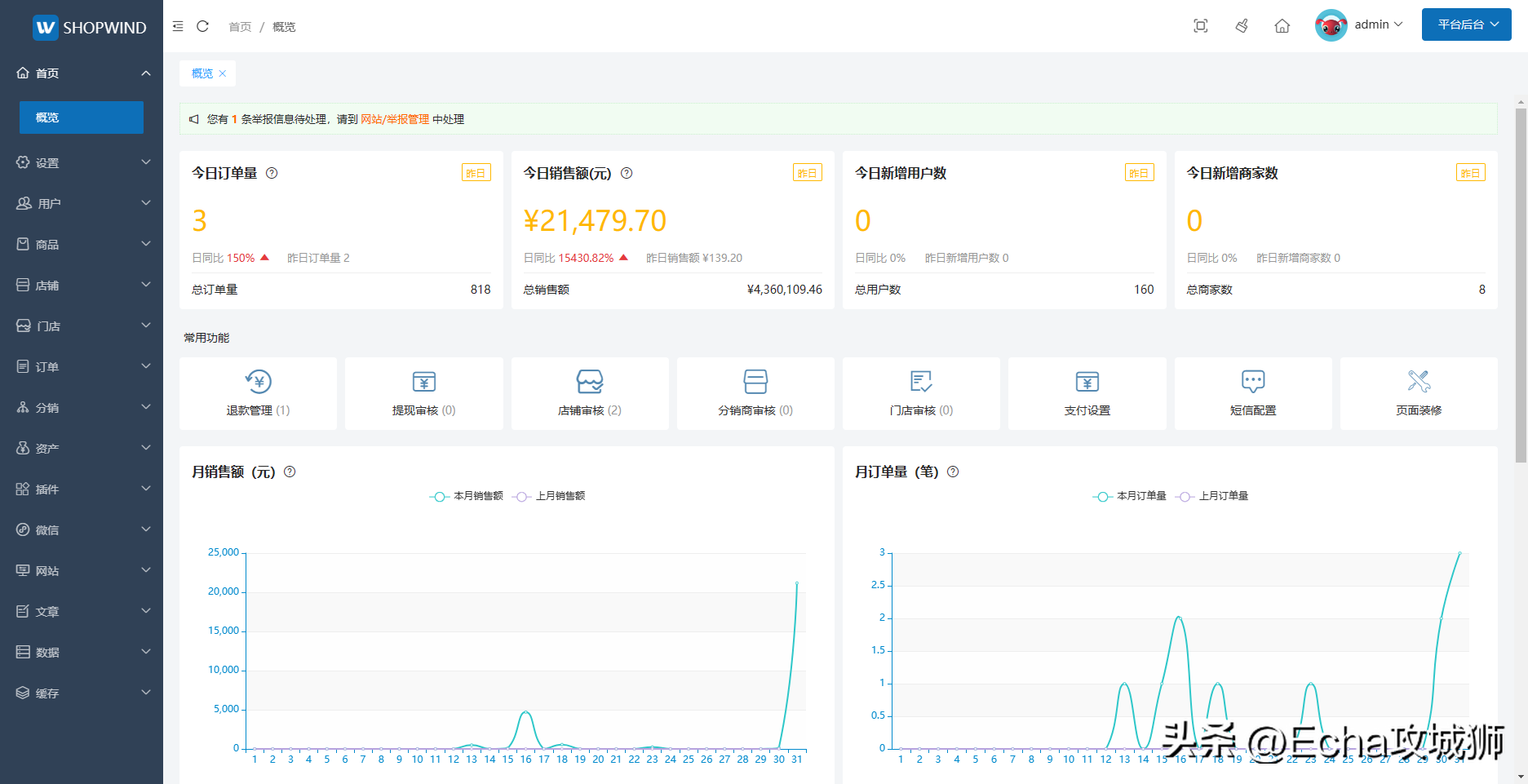The image size is (1528, 784).
Task: Enter fullscreen mode via the top bar icon
Action: (1201, 26)
